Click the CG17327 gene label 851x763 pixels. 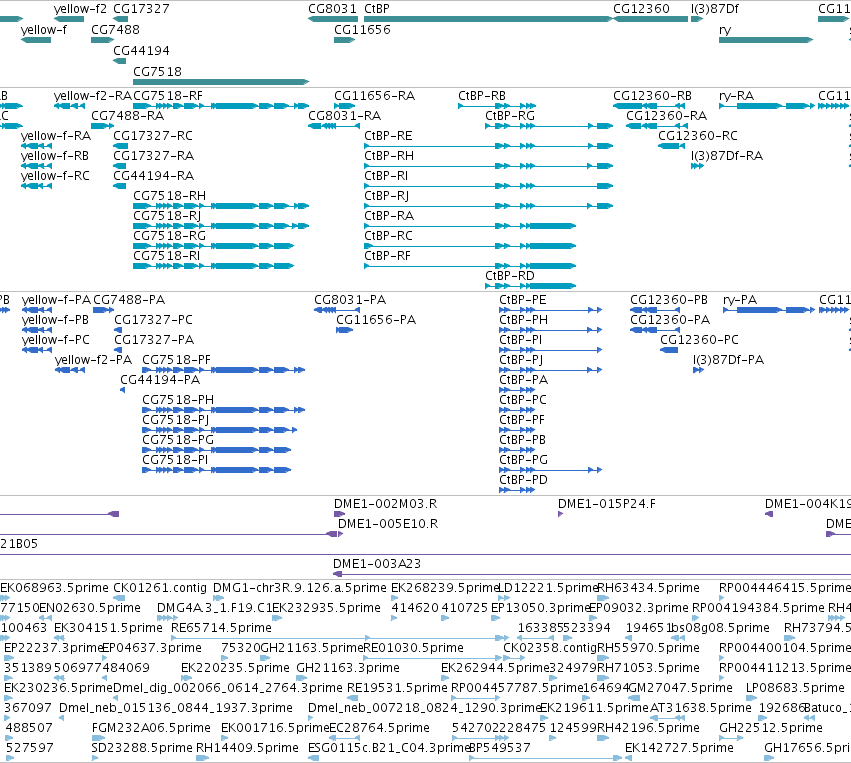coord(141,9)
